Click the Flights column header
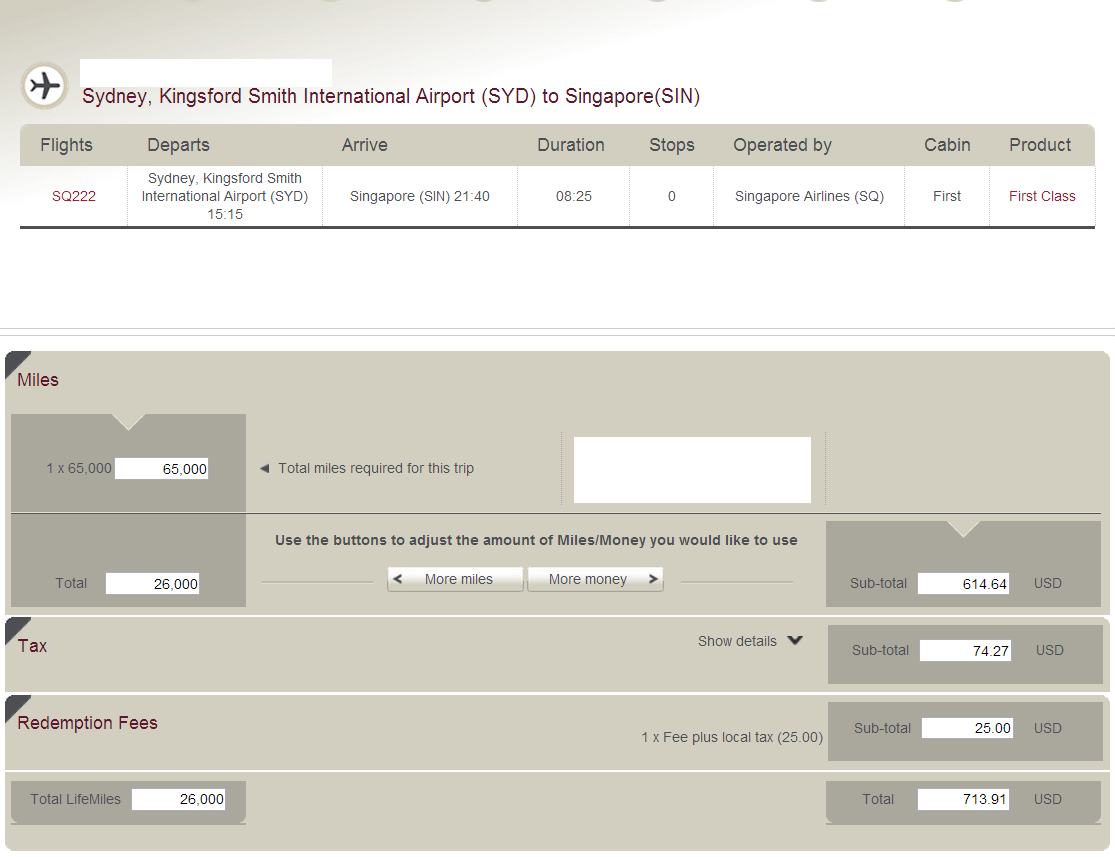The width and height of the screenshot is (1115, 857). (66, 145)
